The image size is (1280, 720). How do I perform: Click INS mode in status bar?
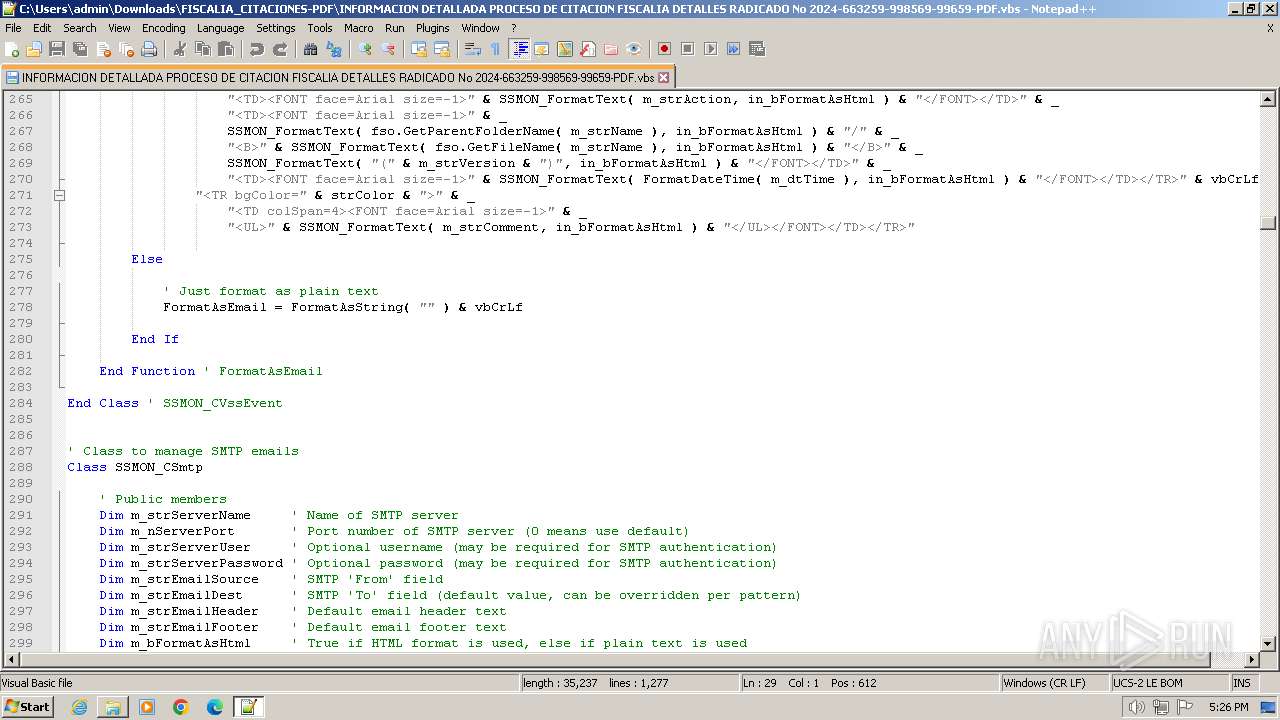[1242, 683]
